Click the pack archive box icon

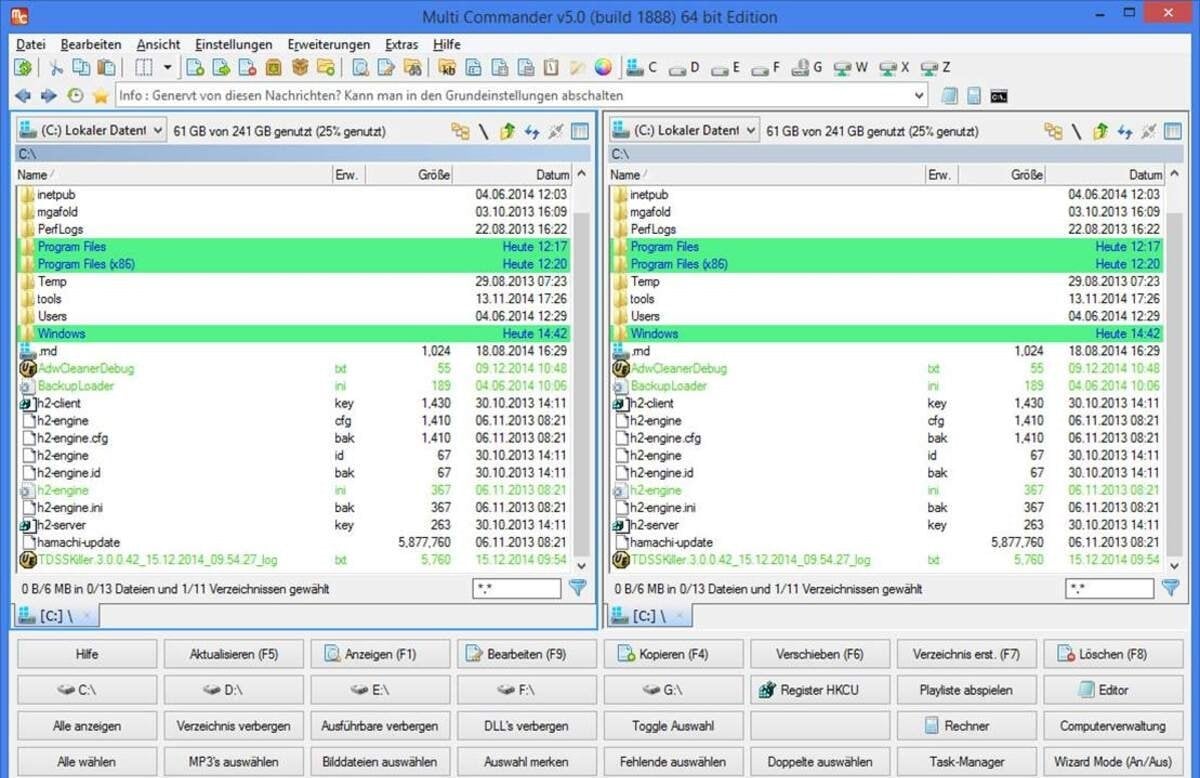point(273,68)
